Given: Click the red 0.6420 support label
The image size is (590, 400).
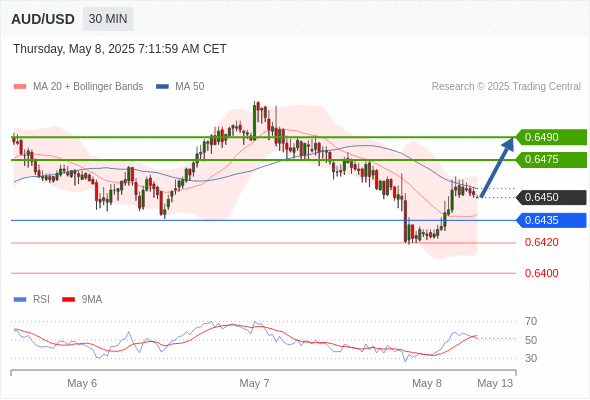Looking at the screenshot, I should [541, 242].
